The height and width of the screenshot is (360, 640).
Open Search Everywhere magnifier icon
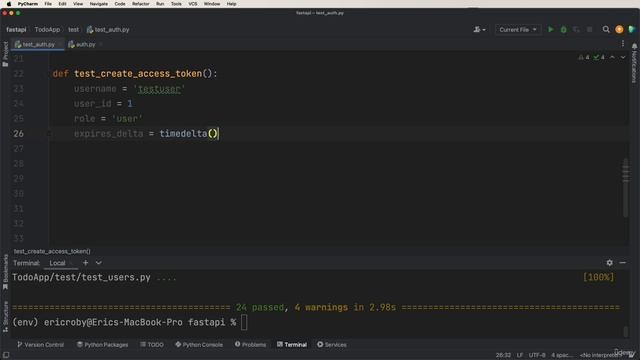pos(606,29)
